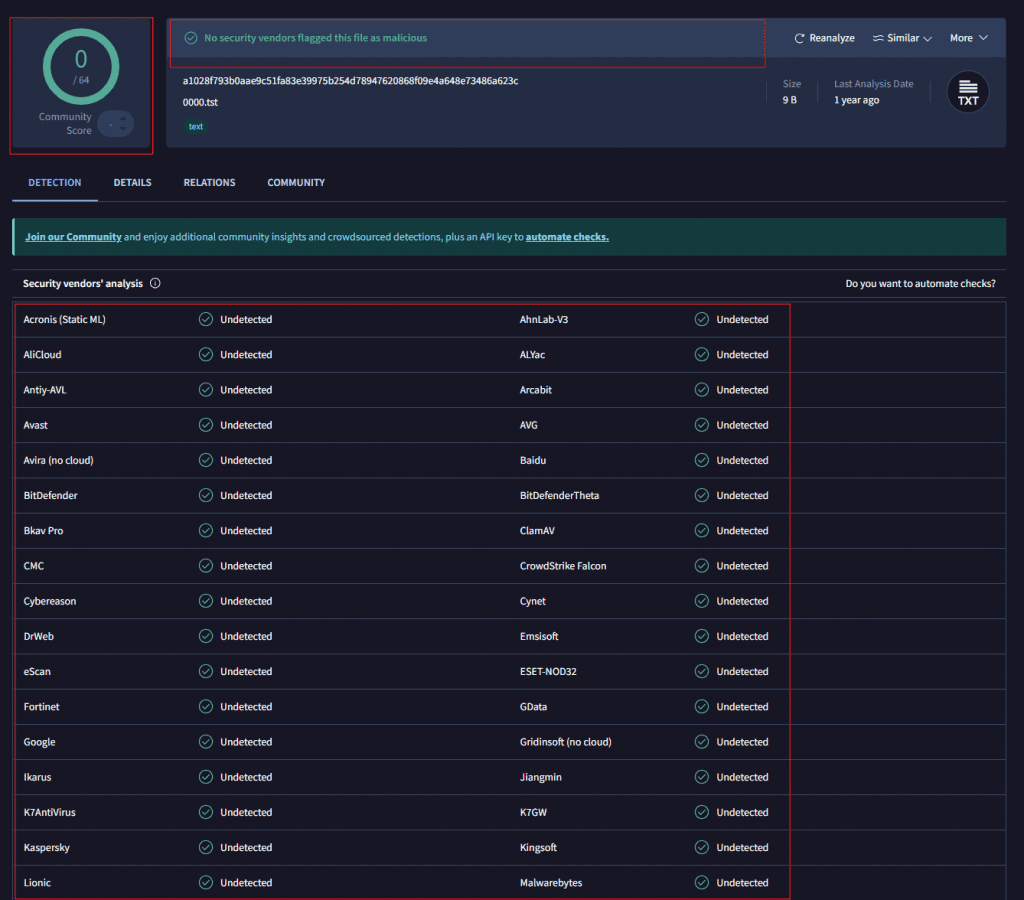This screenshot has height=900, width=1024.
Task: Click the Google vendor name
Action: tap(39, 742)
